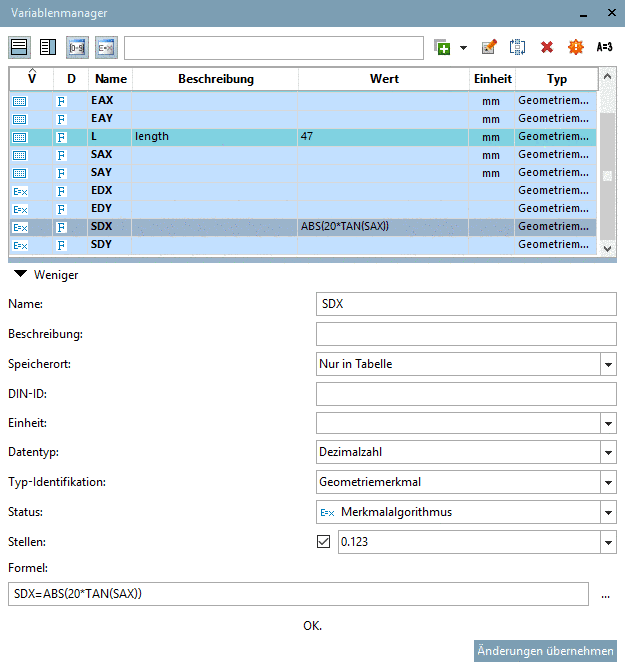Screen dimensions: 625x671
Task: Uncheck the Stellen checkbox
Action: (323, 542)
